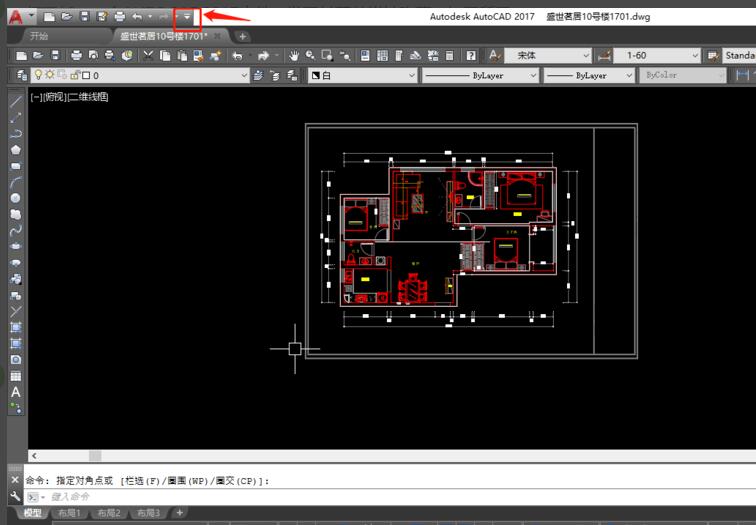This screenshot has height=525, width=756.
Task: Toggle layer 0 on/off lightbulb
Action: point(39,75)
